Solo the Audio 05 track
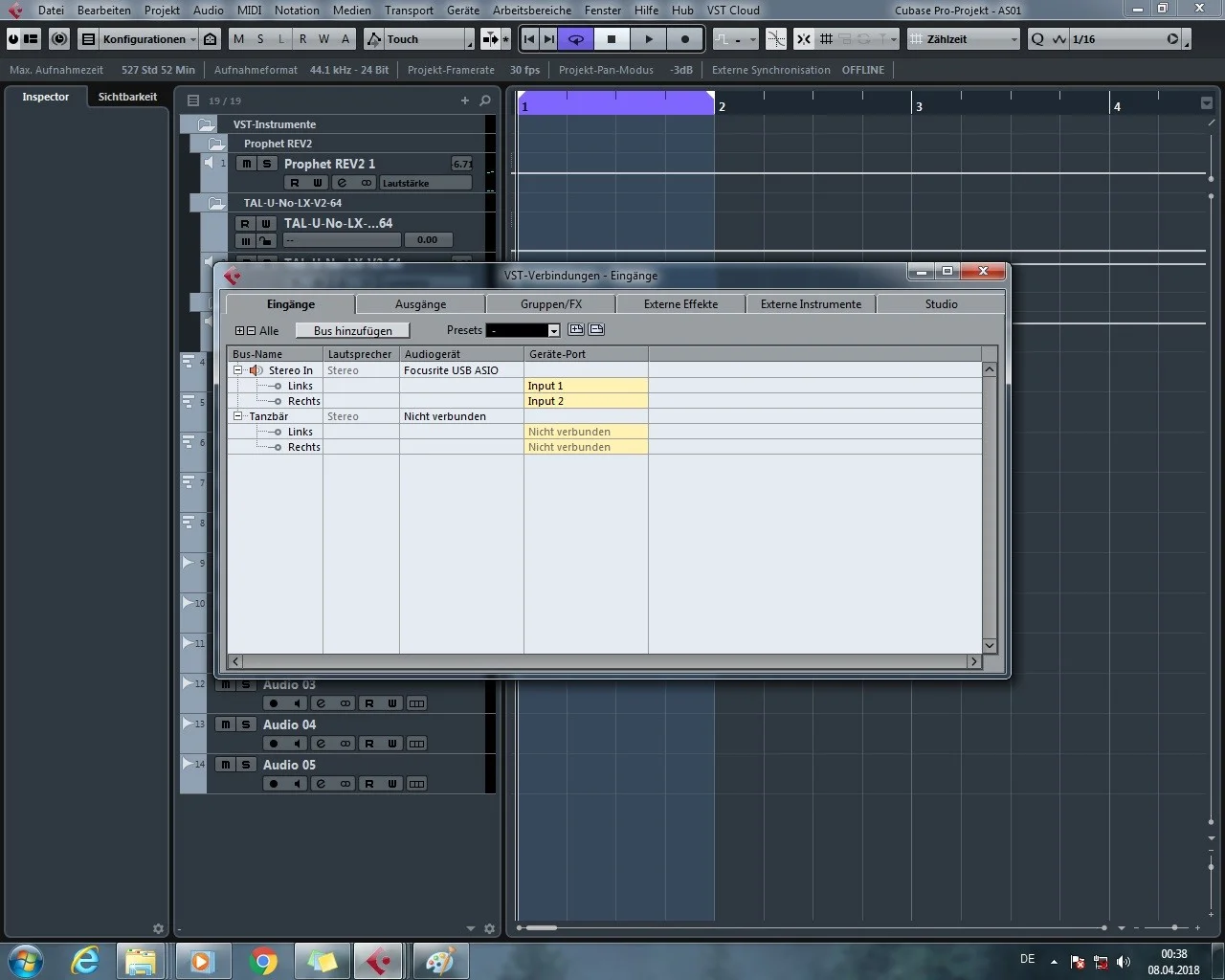 pos(246,765)
